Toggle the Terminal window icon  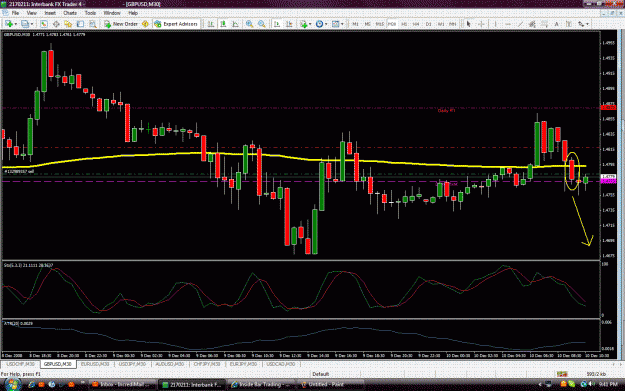point(81,24)
